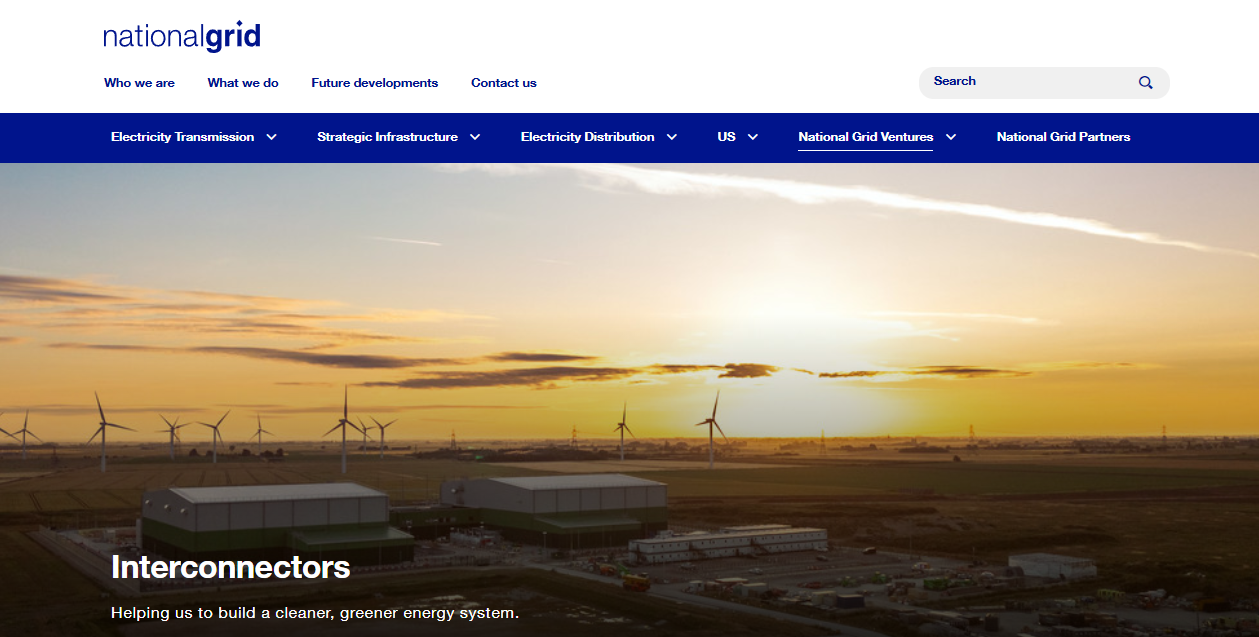Screen dimensions: 1259x637
Task: Open the Who we are menu
Action: (x=139, y=83)
